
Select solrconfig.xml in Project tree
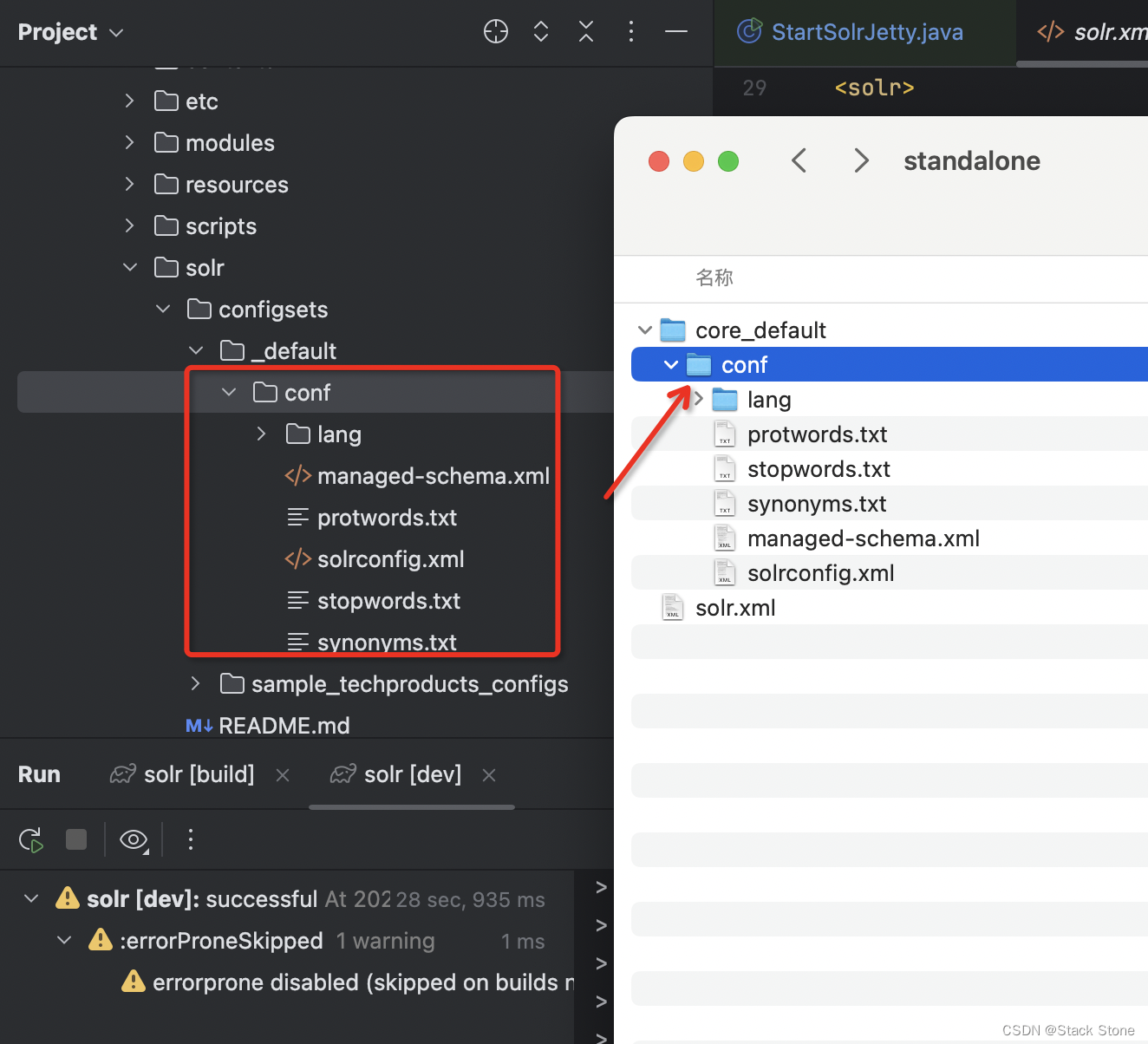coord(391,559)
